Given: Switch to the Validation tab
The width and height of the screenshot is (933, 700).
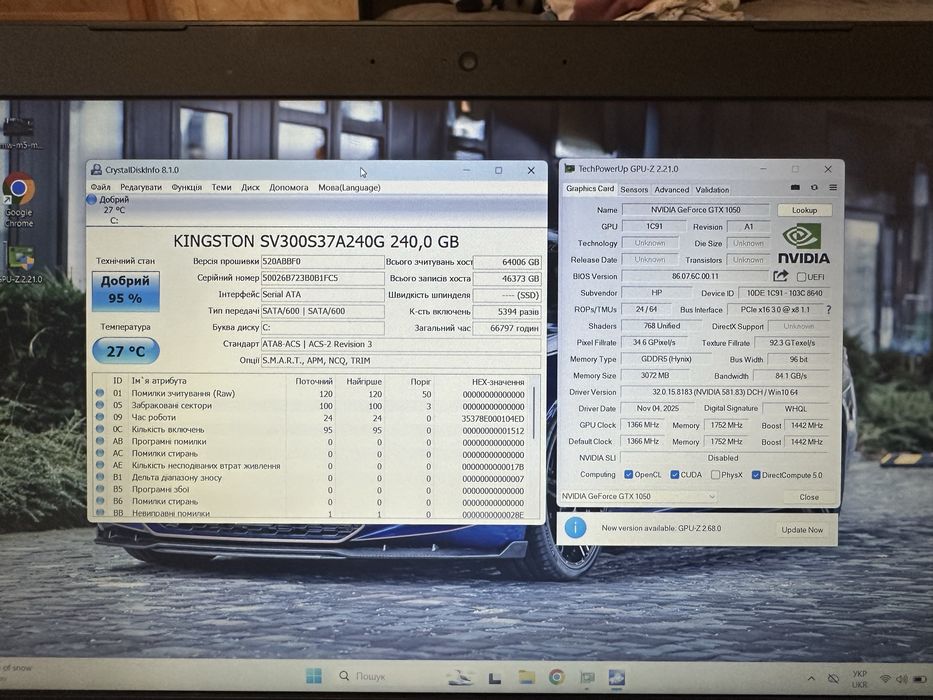Looking at the screenshot, I should point(712,189).
